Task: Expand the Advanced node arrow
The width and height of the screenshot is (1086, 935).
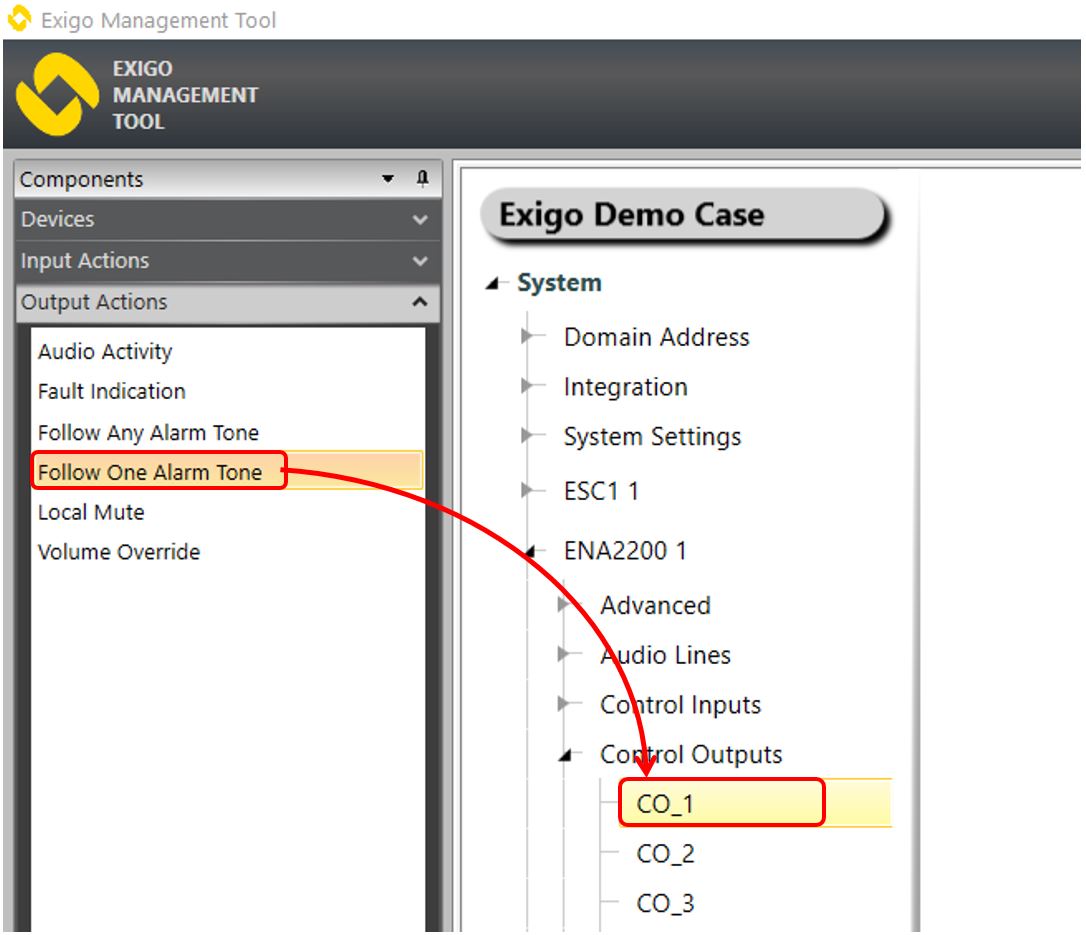Action: tap(564, 605)
